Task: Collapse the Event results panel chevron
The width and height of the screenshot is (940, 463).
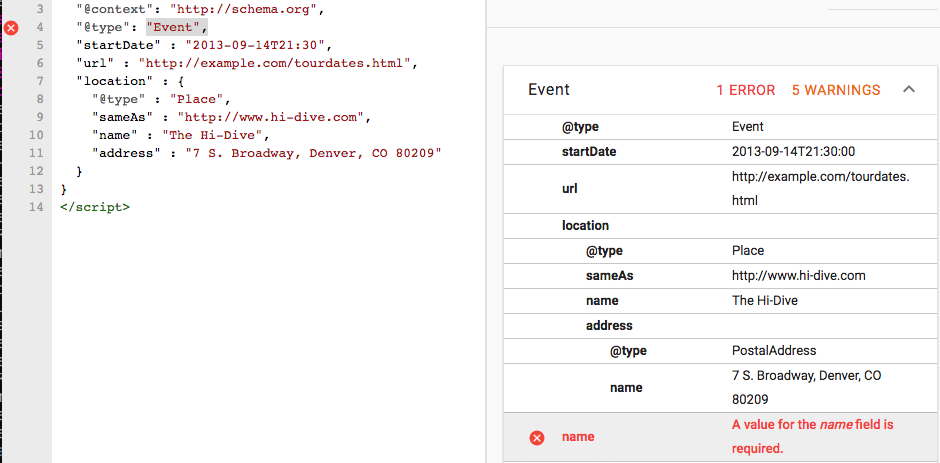Action: 909,89
